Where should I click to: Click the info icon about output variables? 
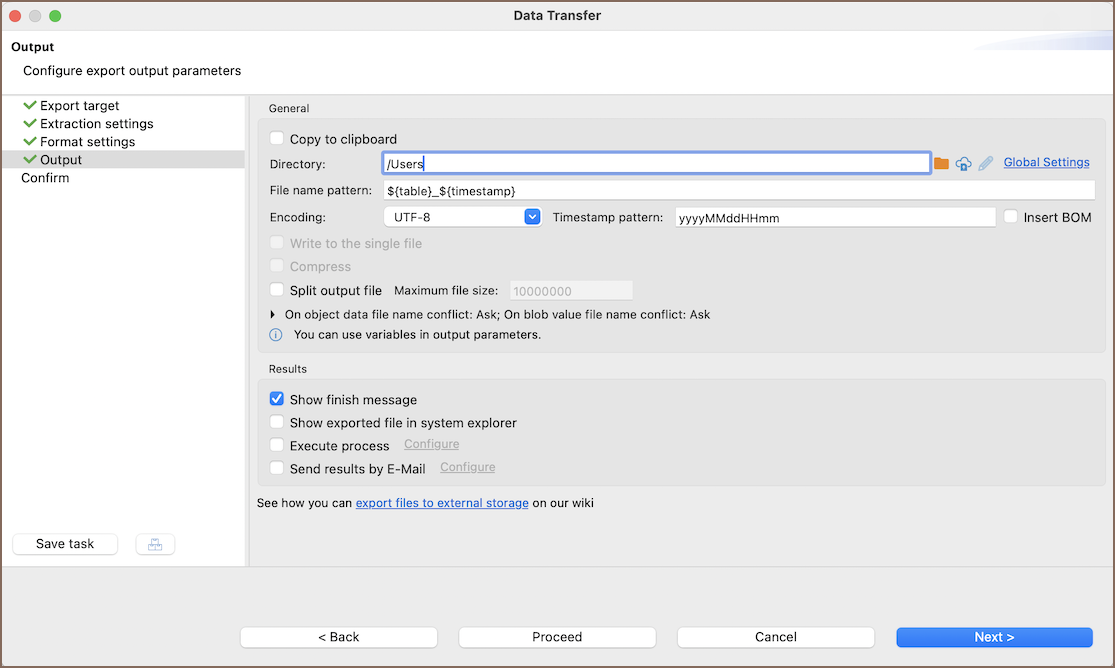[276, 335]
